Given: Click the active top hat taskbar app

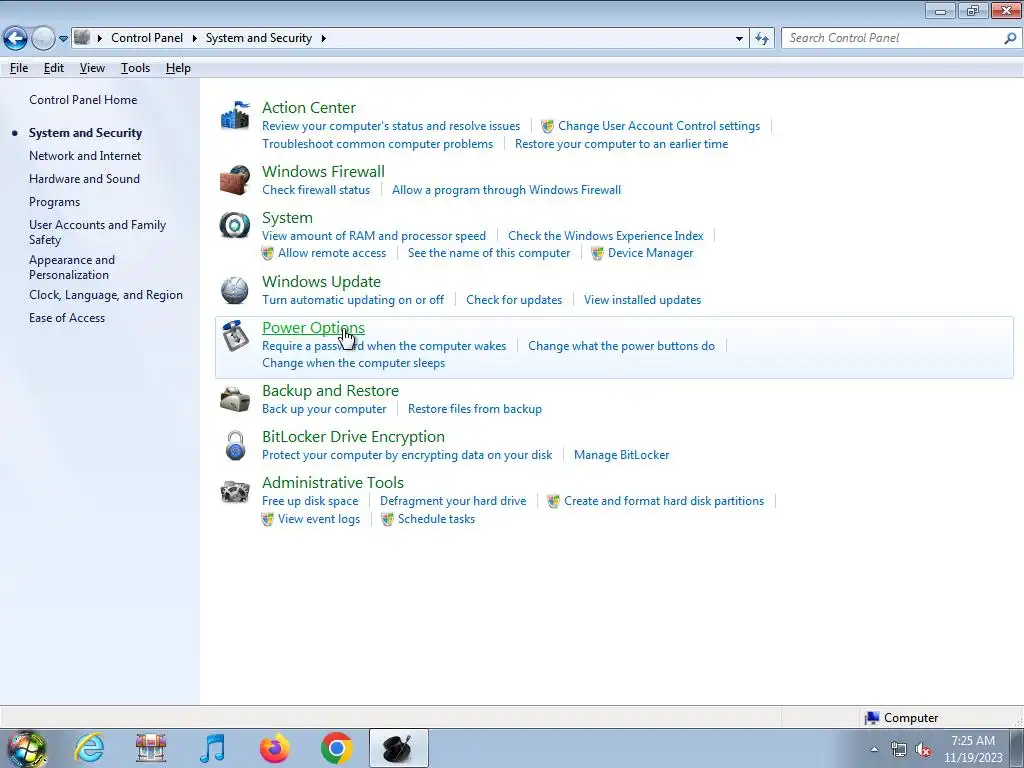Looking at the screenshot, I should pos(398,748).
